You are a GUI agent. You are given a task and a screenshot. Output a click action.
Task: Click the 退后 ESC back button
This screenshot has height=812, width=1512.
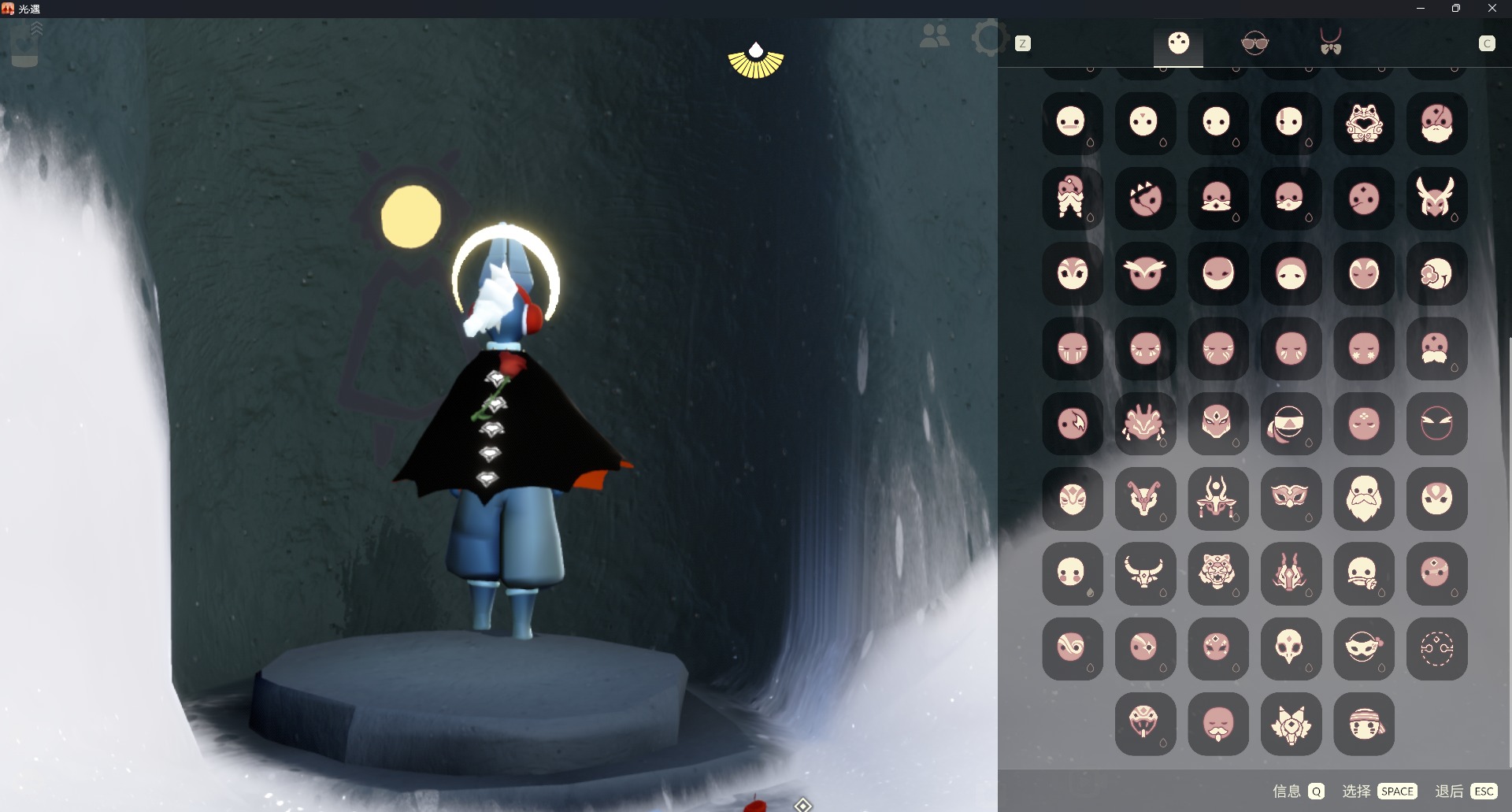tap(1466, 791)
